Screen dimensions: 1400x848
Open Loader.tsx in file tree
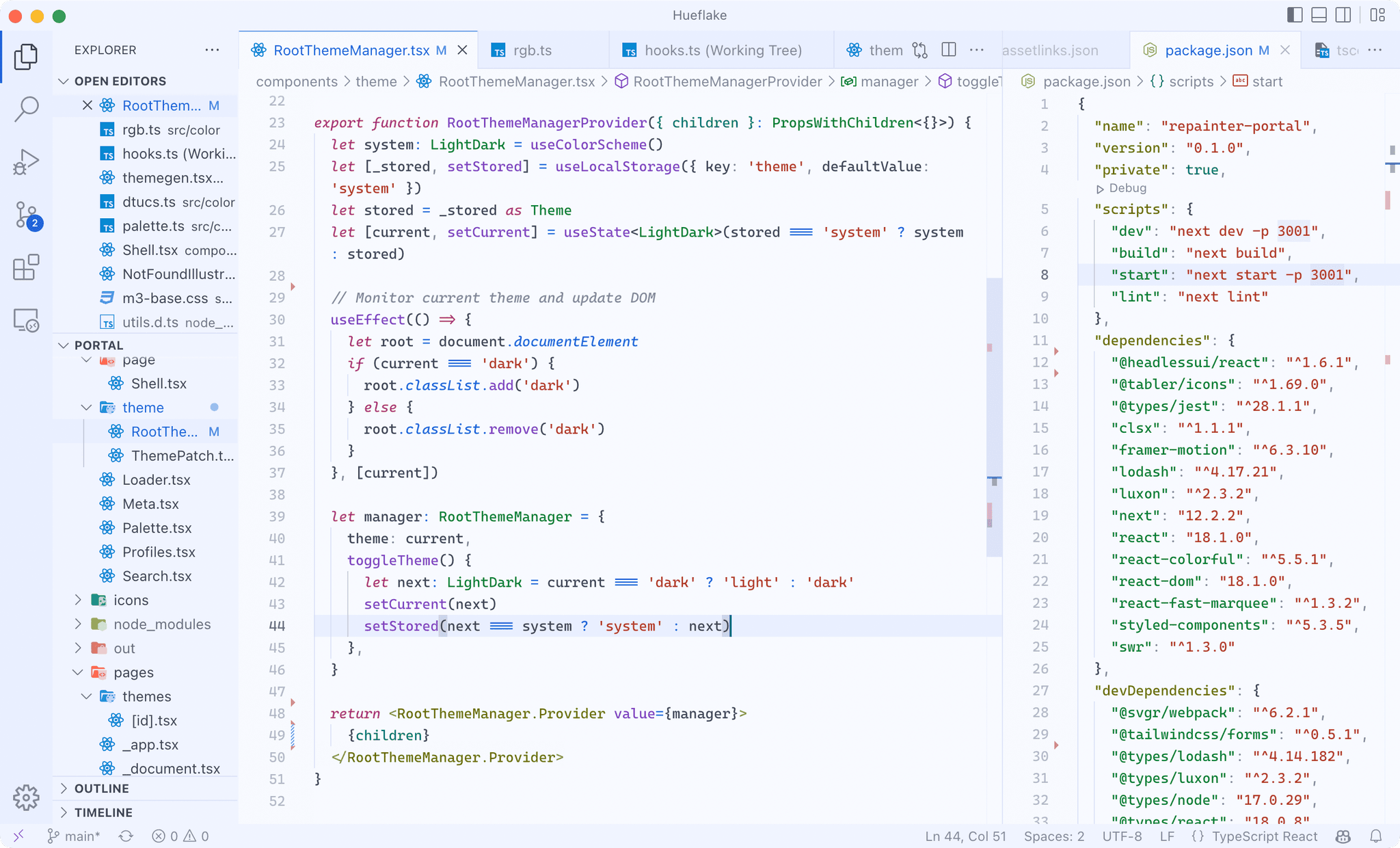156,480
